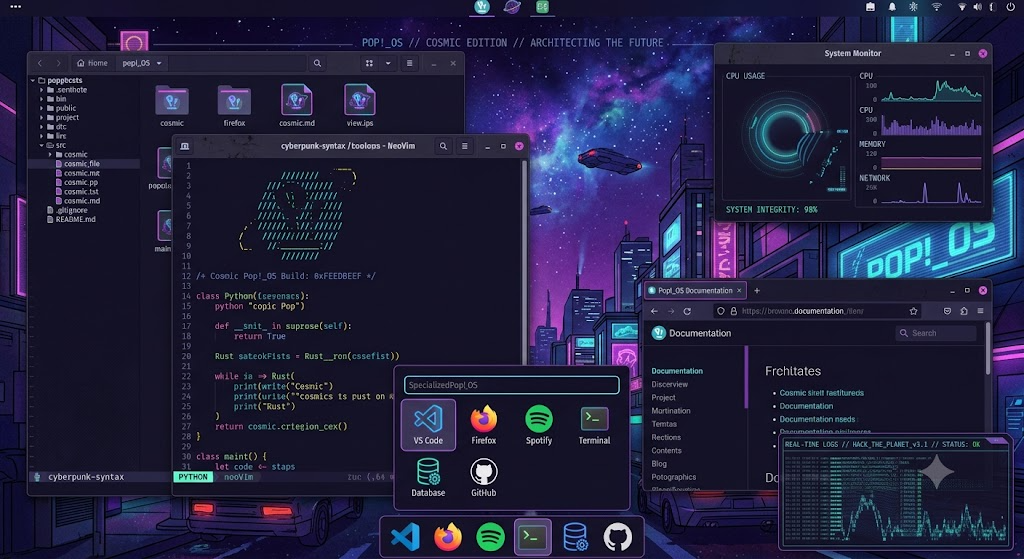The image size is (1024, 559).
Task: Reload the Pop!_OS Documentation page
Action: (687, 311)
